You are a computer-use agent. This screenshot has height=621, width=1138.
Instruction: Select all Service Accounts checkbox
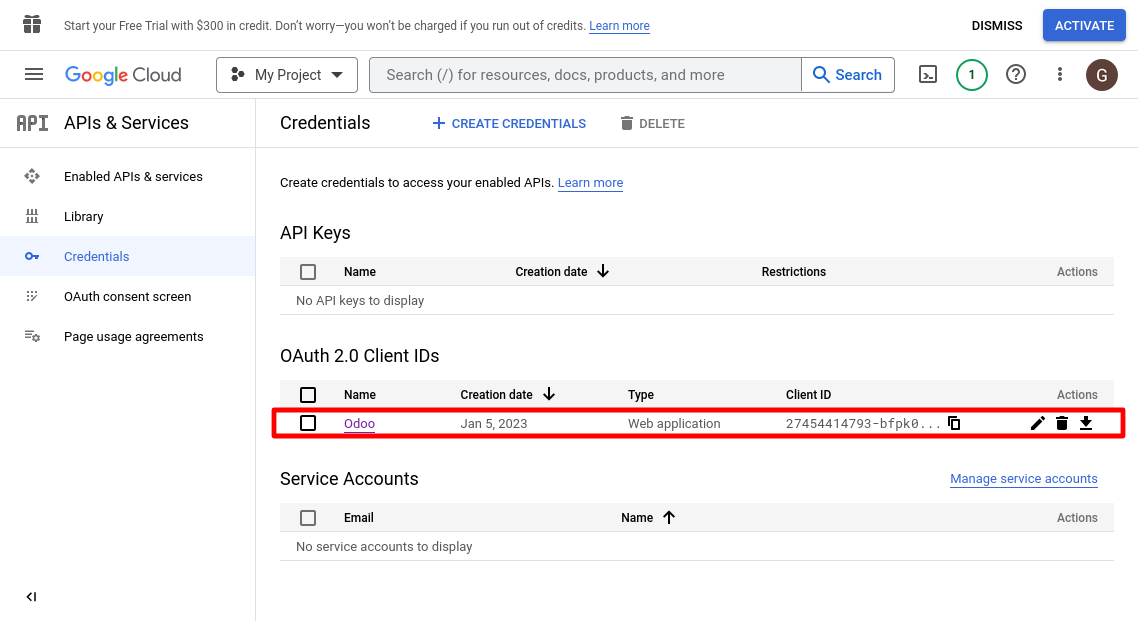[308, 518]
